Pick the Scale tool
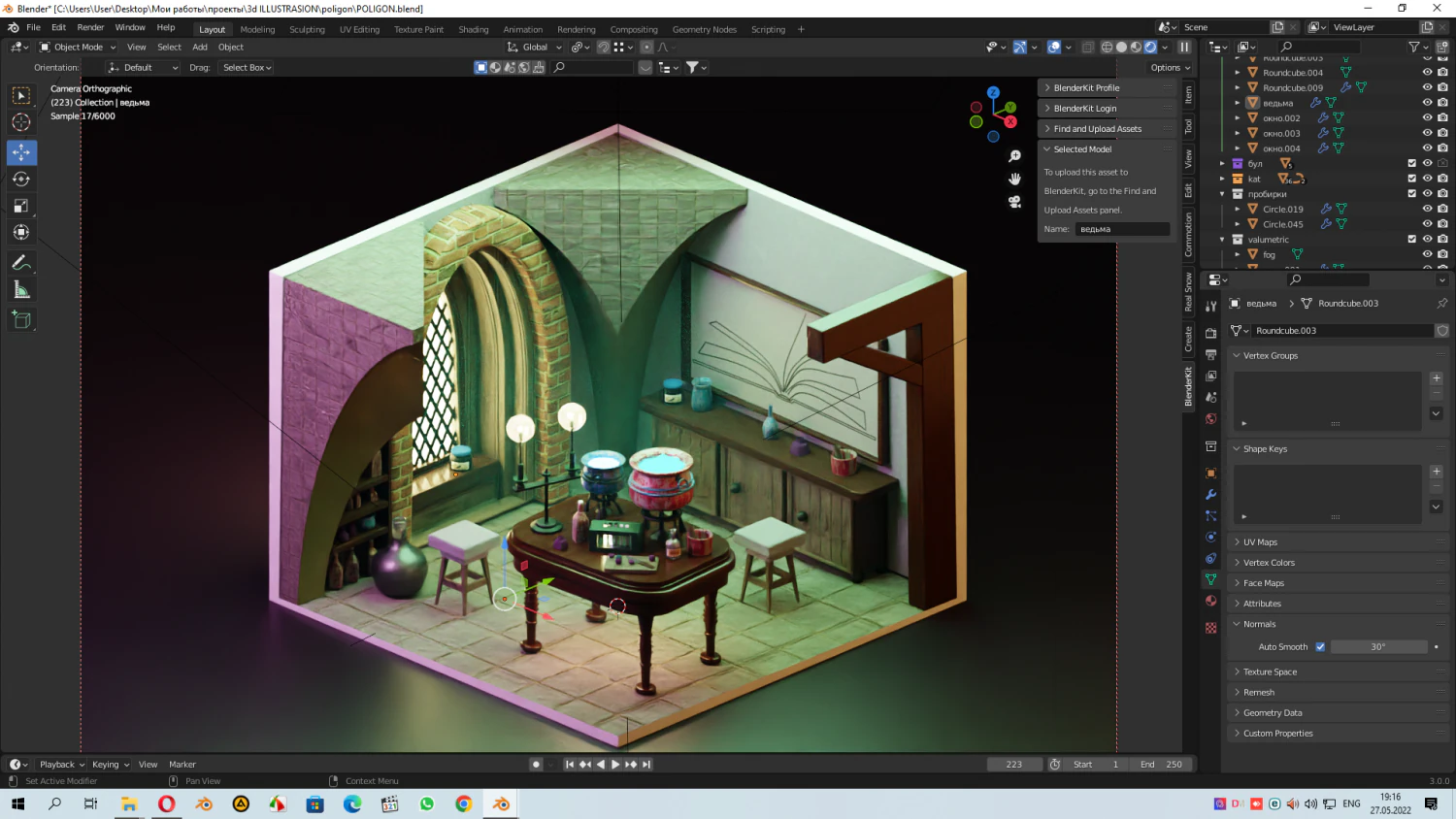Screen dimensions: 1456x819 tap(21, 206)
